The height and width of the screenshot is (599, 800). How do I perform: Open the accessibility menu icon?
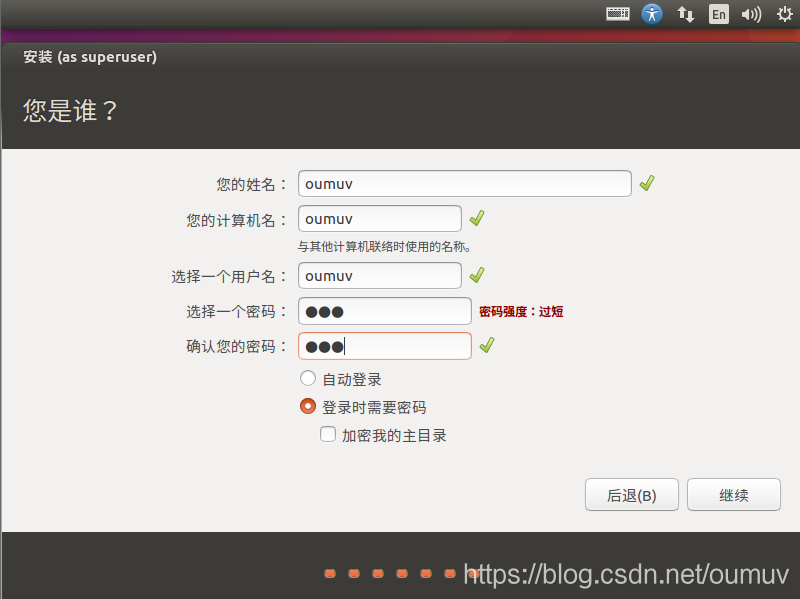(x=652, y=14)
